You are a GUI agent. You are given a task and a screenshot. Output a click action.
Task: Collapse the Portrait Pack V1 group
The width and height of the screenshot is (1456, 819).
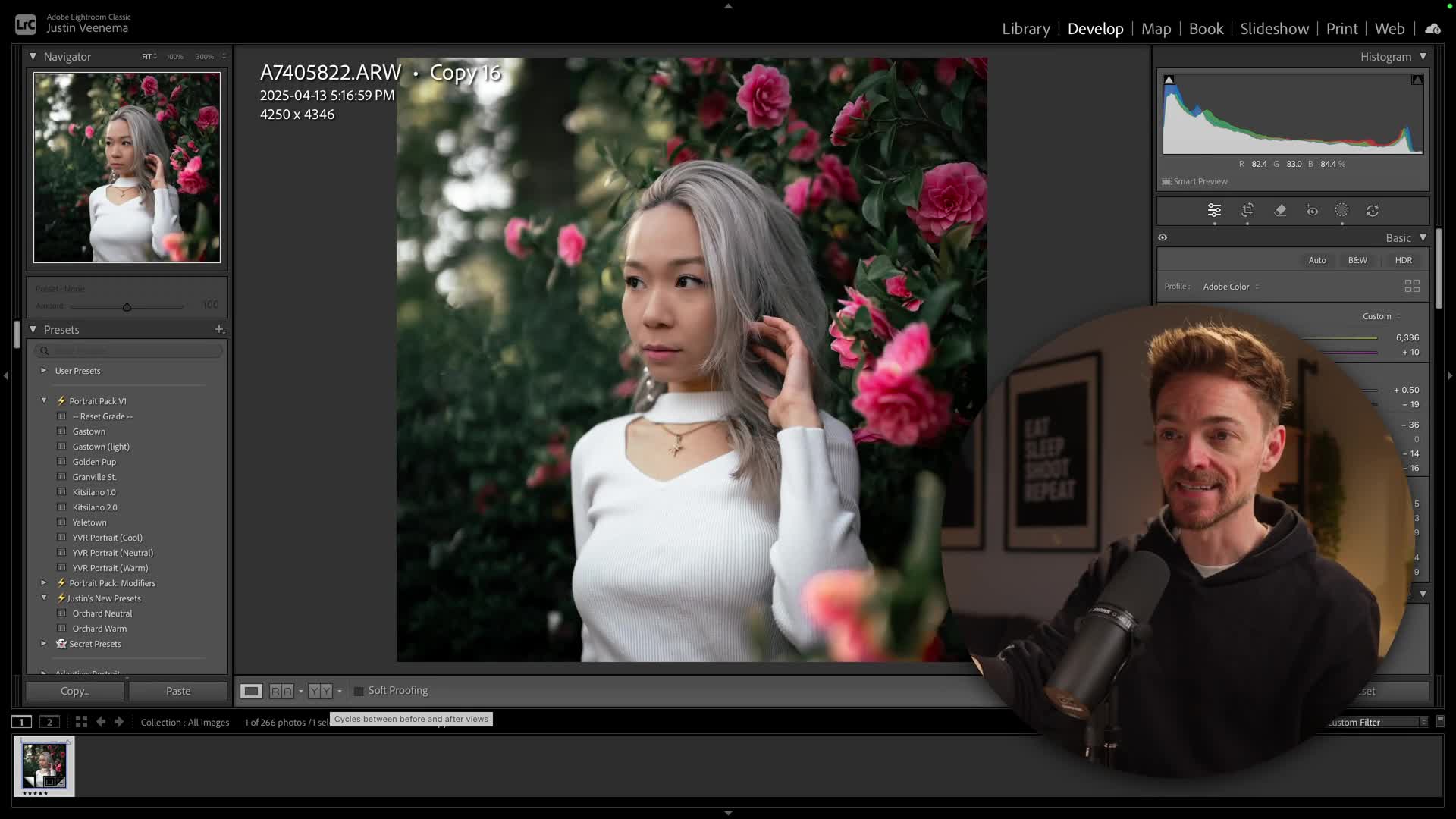(x=43, y=400)
